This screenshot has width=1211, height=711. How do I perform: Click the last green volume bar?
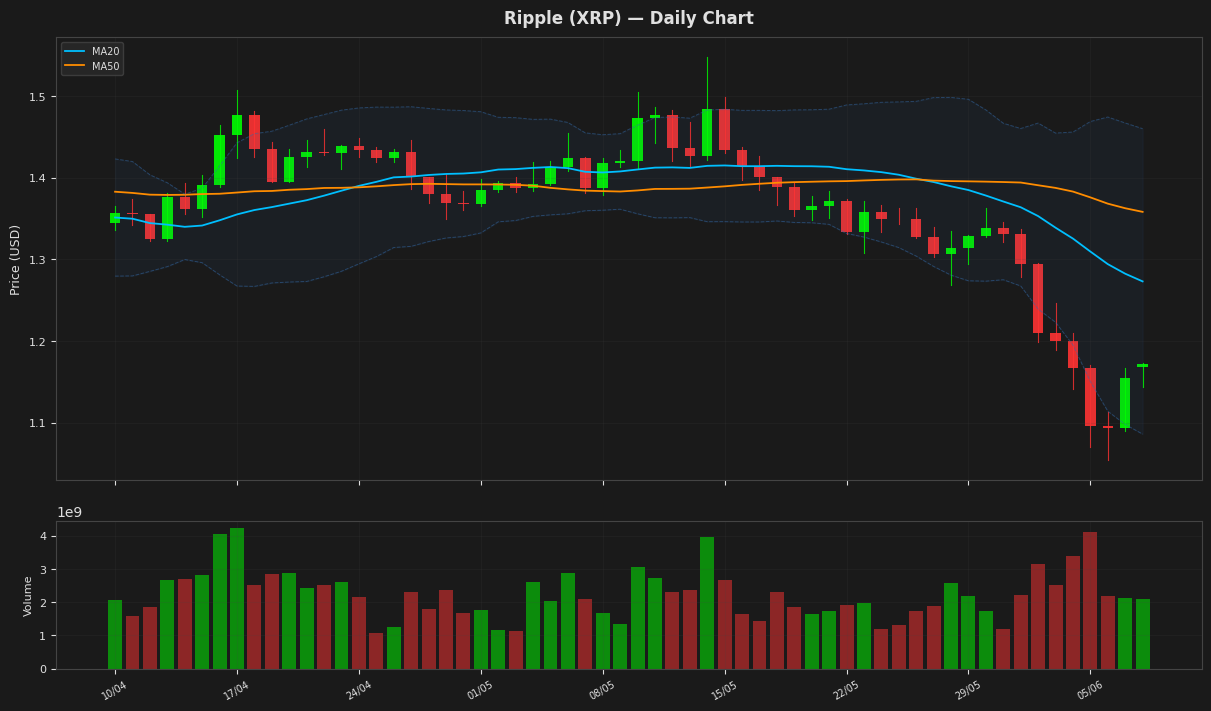1143,634
